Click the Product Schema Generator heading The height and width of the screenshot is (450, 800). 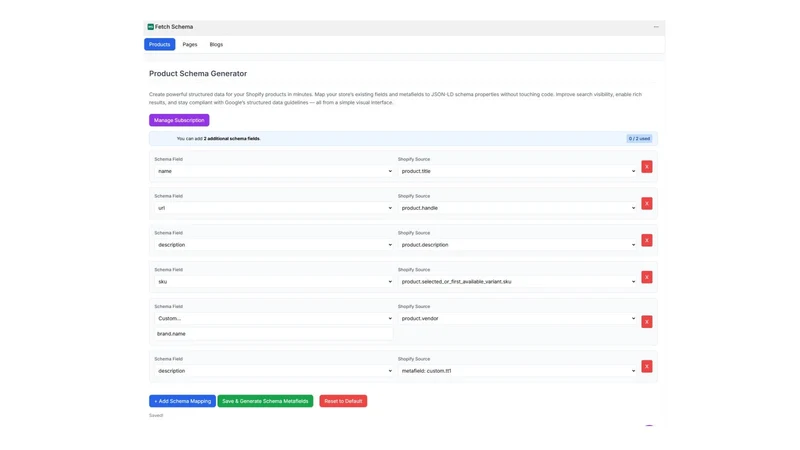[198, 73]
